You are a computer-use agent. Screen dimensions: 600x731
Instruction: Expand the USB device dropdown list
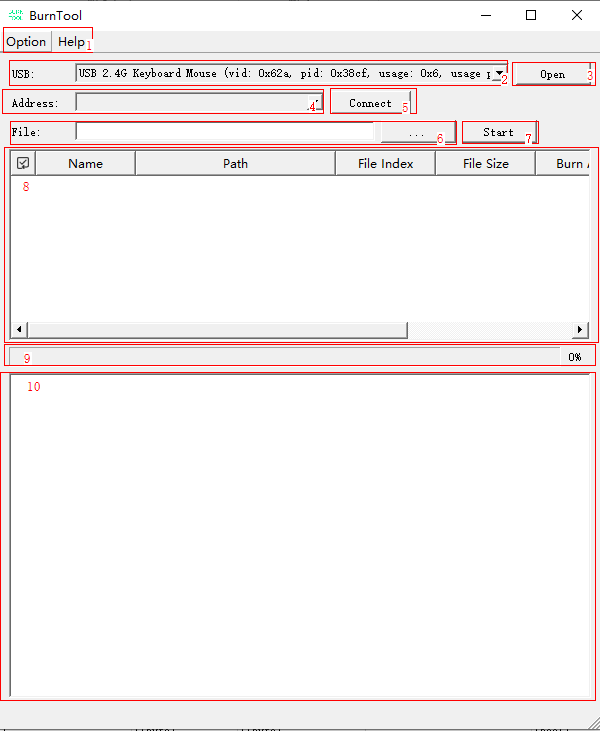pos(497,74)
